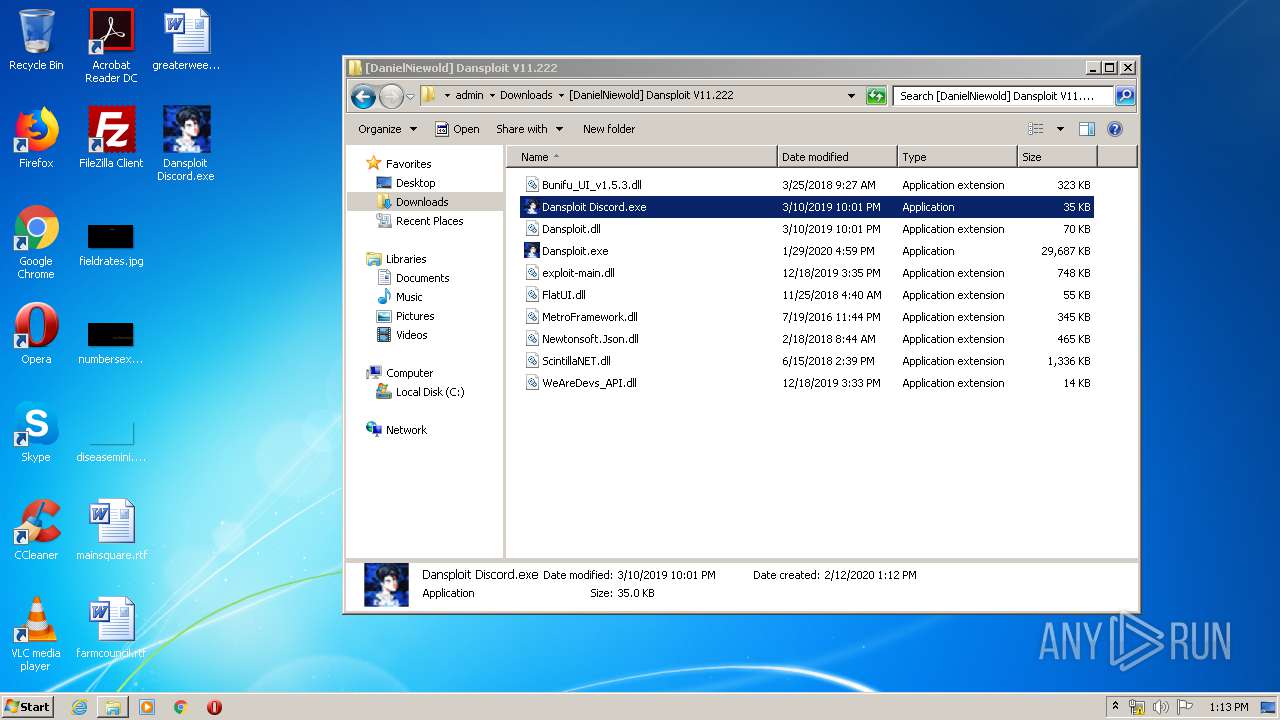
Task: Click the refresh button beside the address bar
Action: 876,96
